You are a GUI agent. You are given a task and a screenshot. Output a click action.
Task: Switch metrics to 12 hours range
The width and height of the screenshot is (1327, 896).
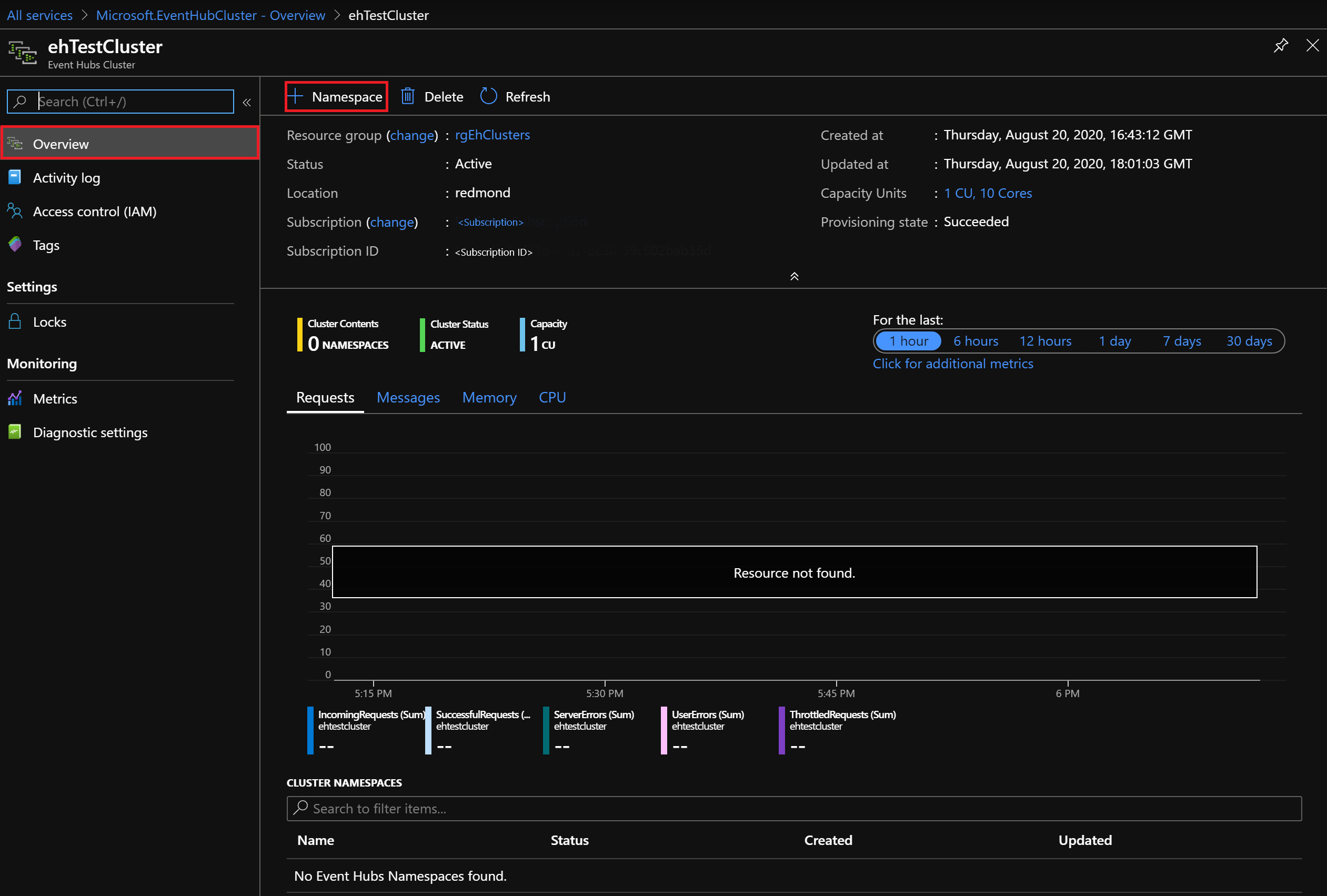pyautogui.click(x=1044, y=340)
